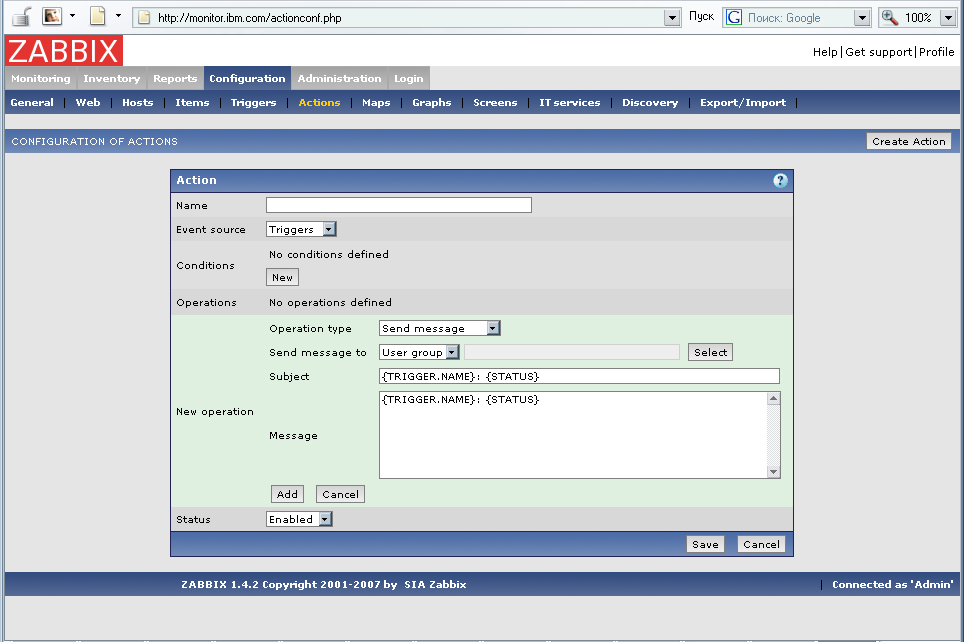Click the new page document icon in toolbar
The image size is (964, 642).
pyautogui.click(x=97, y=17)
